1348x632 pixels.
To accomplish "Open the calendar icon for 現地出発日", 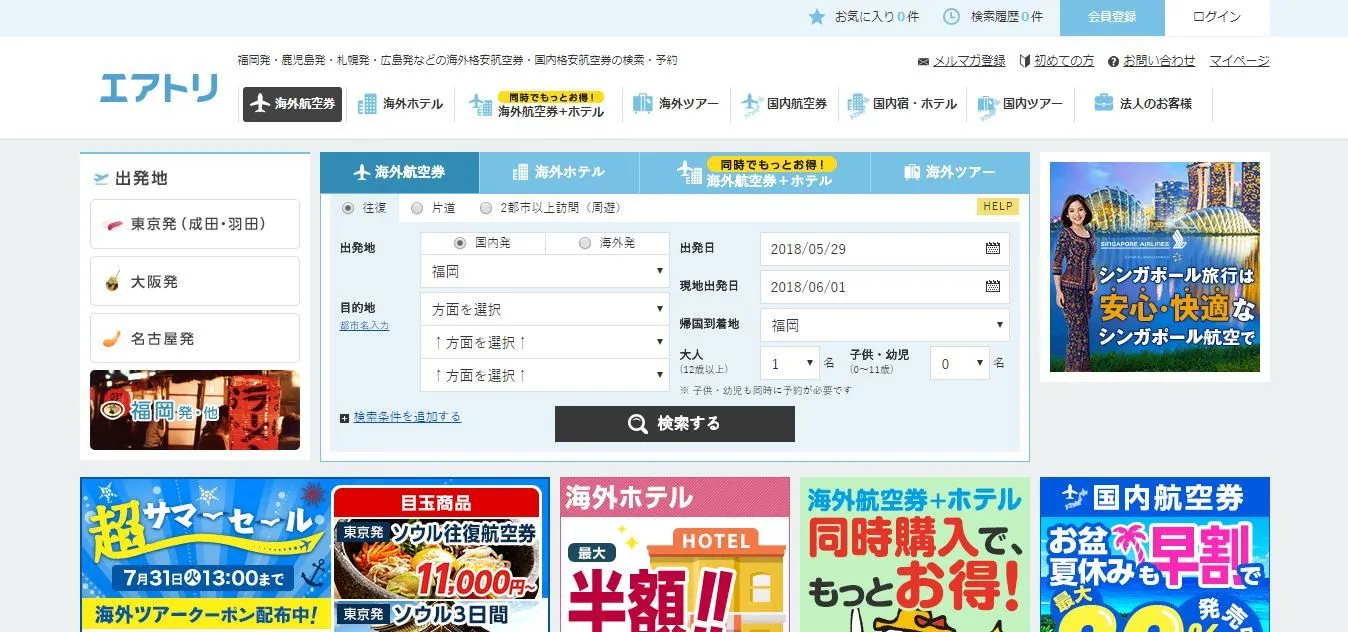I will click(992, 287).
